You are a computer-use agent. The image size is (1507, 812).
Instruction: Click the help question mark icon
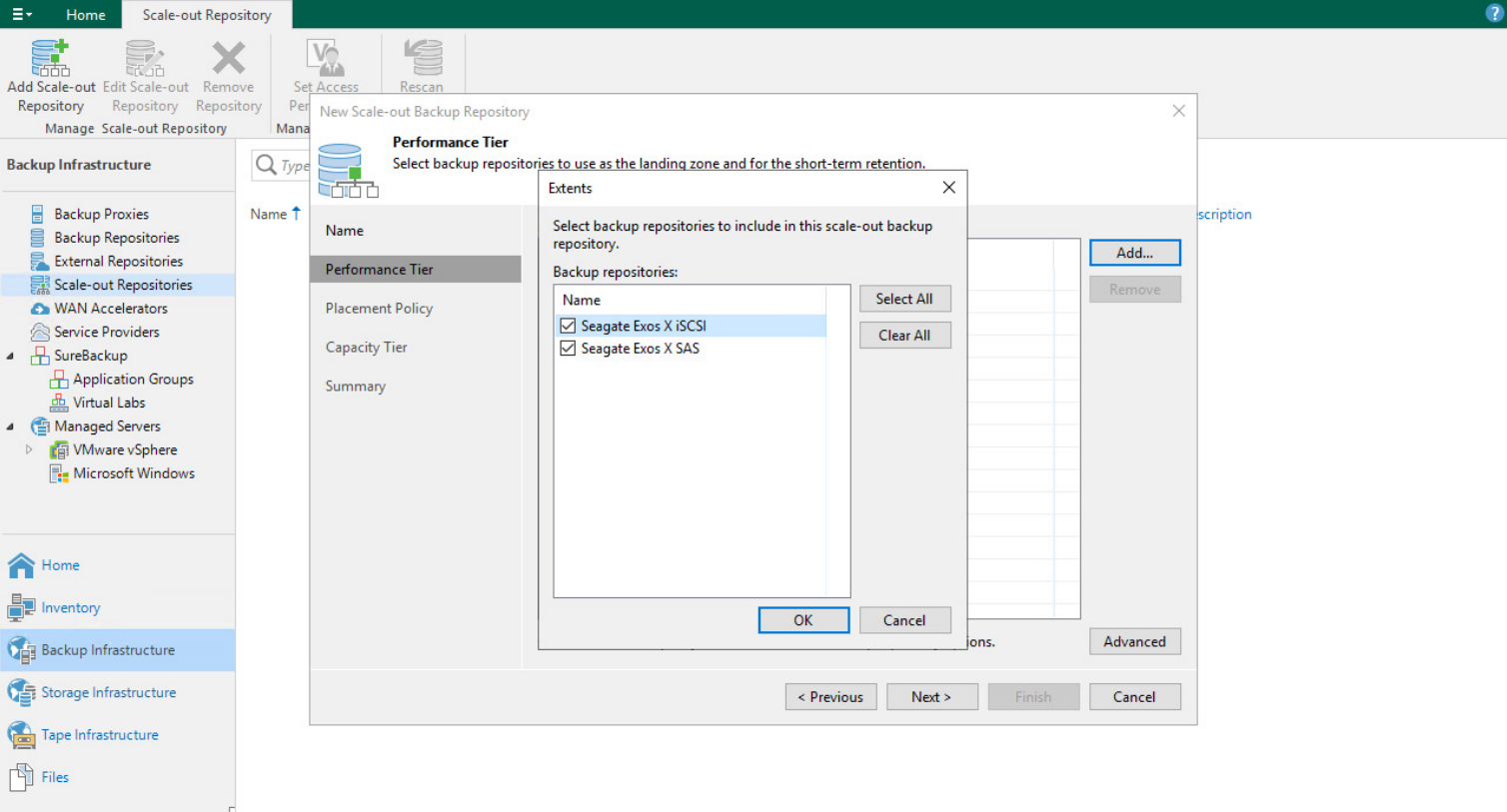coord(1494,14)
